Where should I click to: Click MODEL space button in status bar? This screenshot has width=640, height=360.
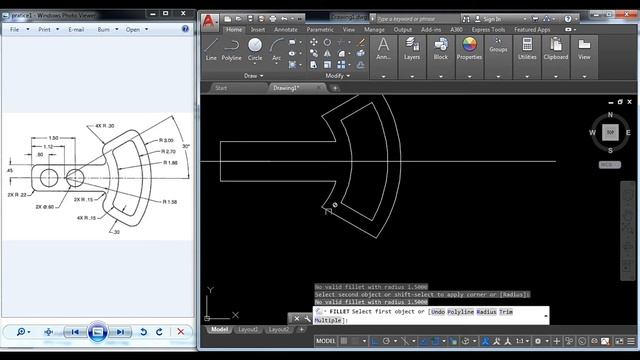(326, 341)
